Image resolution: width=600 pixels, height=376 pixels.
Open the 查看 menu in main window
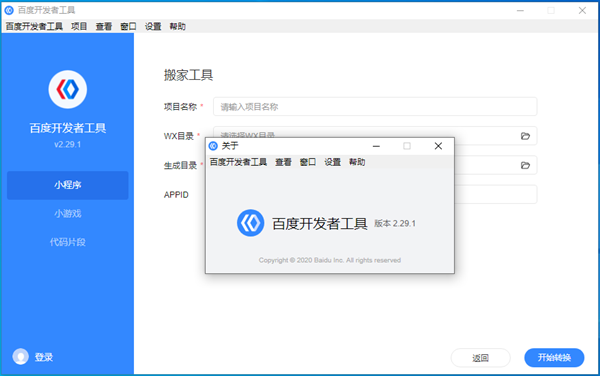(x=104, y=26)
